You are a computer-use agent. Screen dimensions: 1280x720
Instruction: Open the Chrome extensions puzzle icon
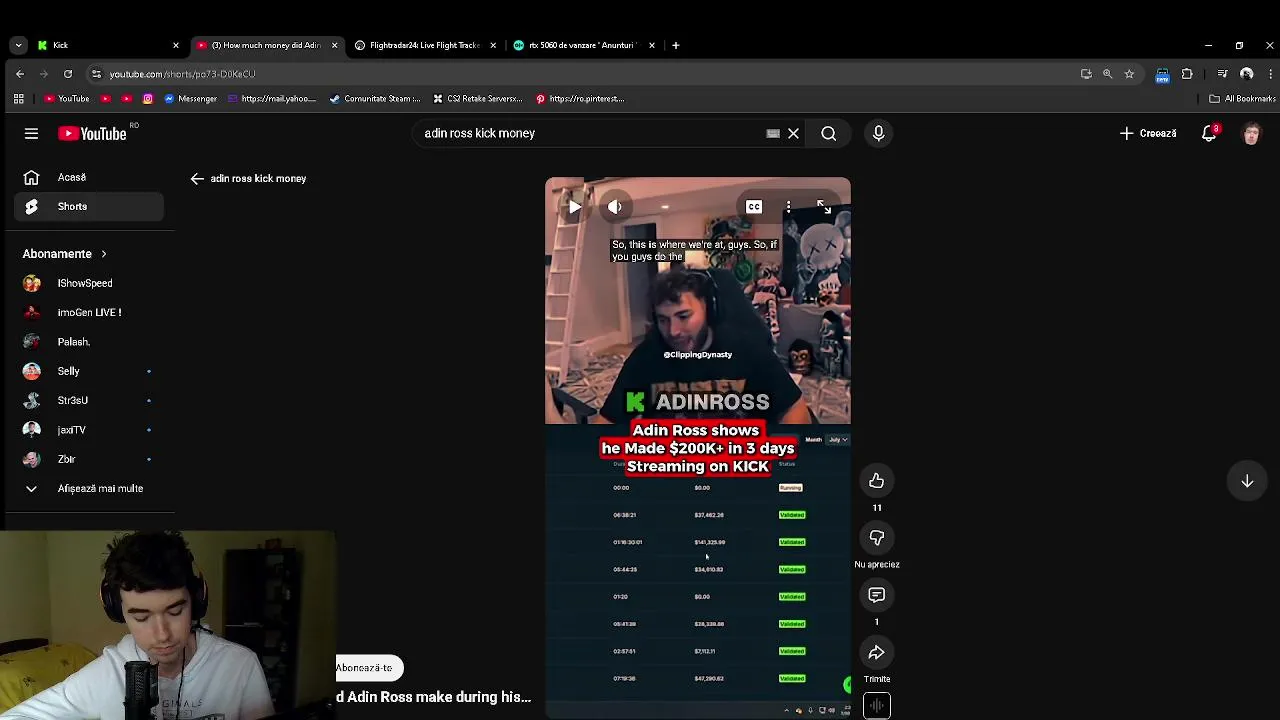1187,74
